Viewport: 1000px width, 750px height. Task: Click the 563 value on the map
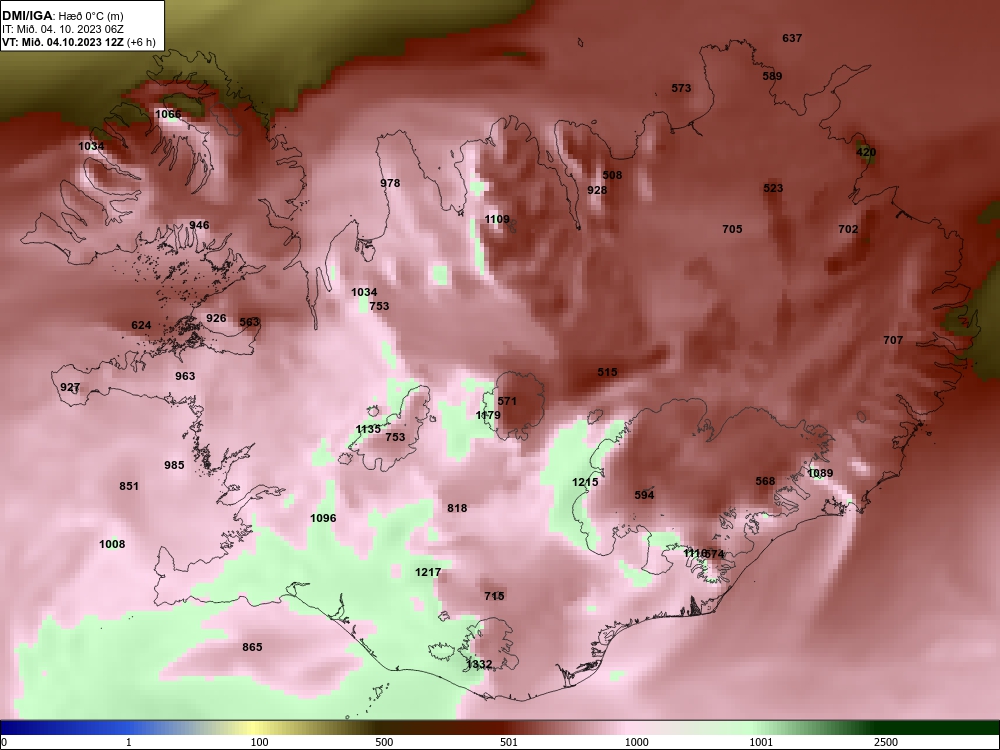[249, 322]
